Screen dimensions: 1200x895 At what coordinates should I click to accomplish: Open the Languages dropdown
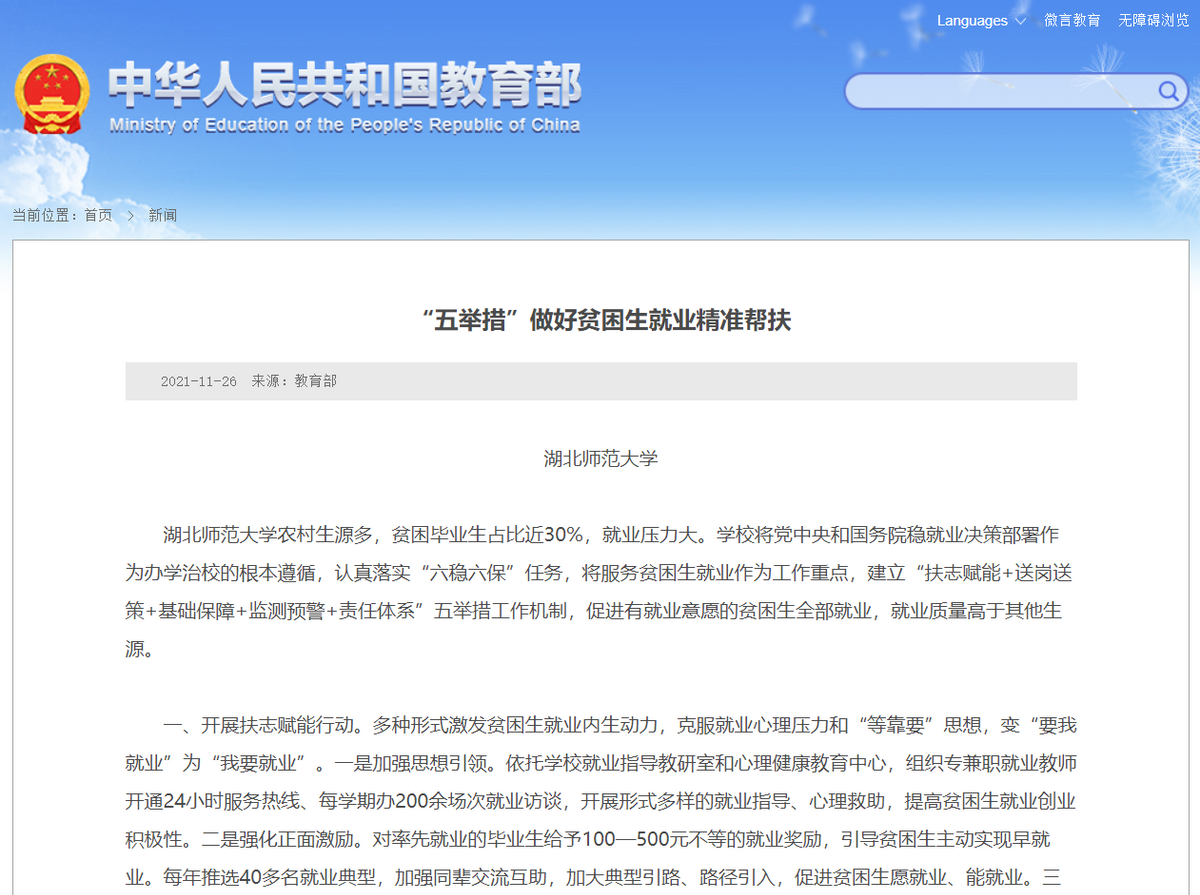click(972, 20)
